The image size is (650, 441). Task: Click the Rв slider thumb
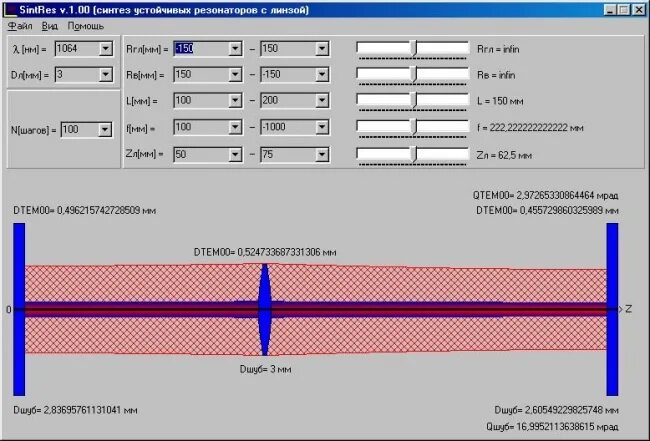414,75
